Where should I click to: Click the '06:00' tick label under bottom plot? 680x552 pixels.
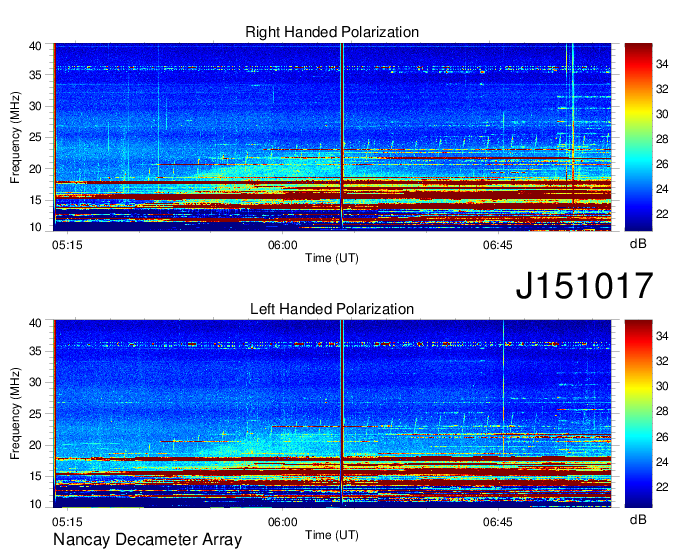283,522
